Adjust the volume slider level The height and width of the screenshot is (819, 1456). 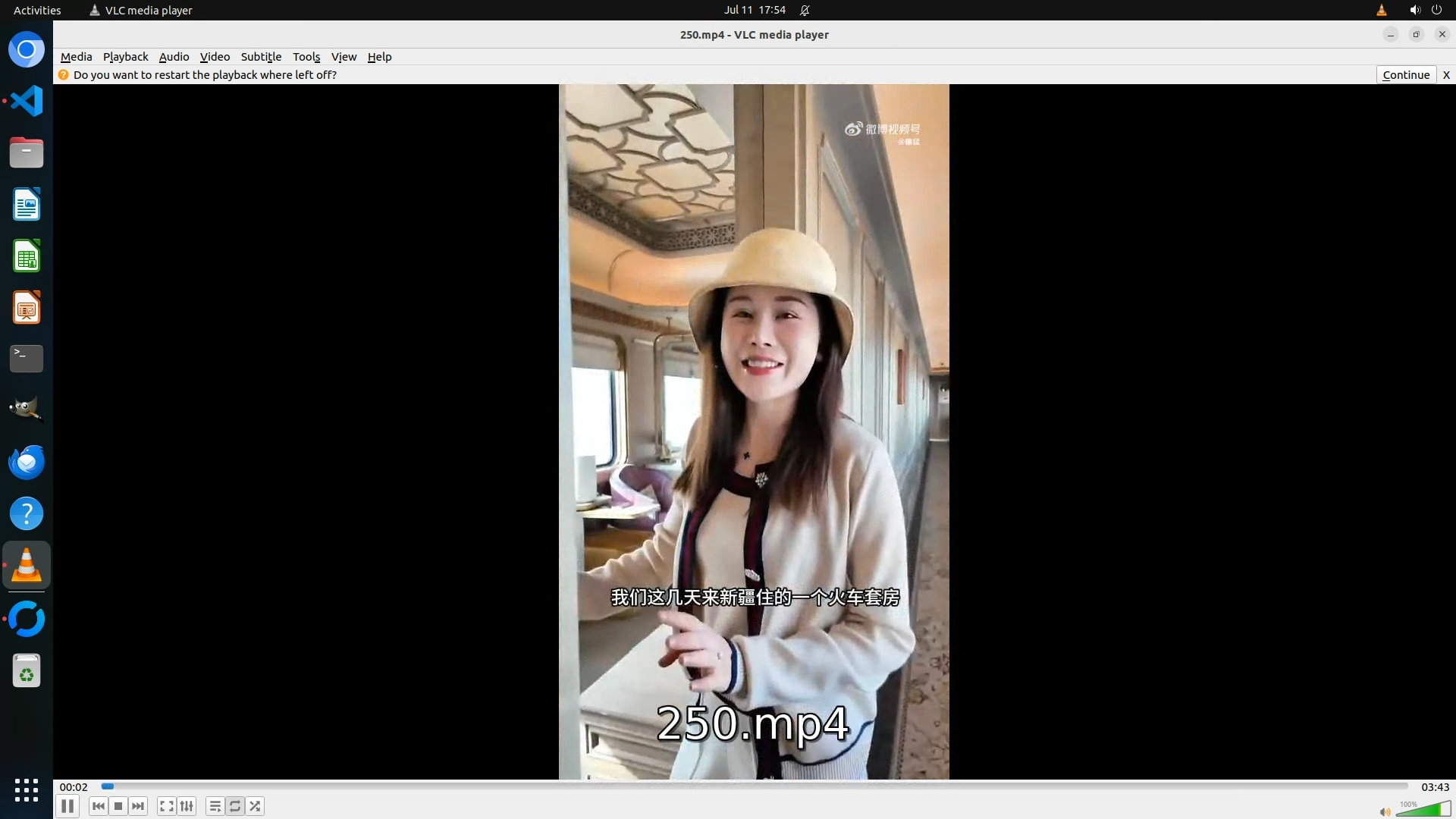[x=1426, y=810]
